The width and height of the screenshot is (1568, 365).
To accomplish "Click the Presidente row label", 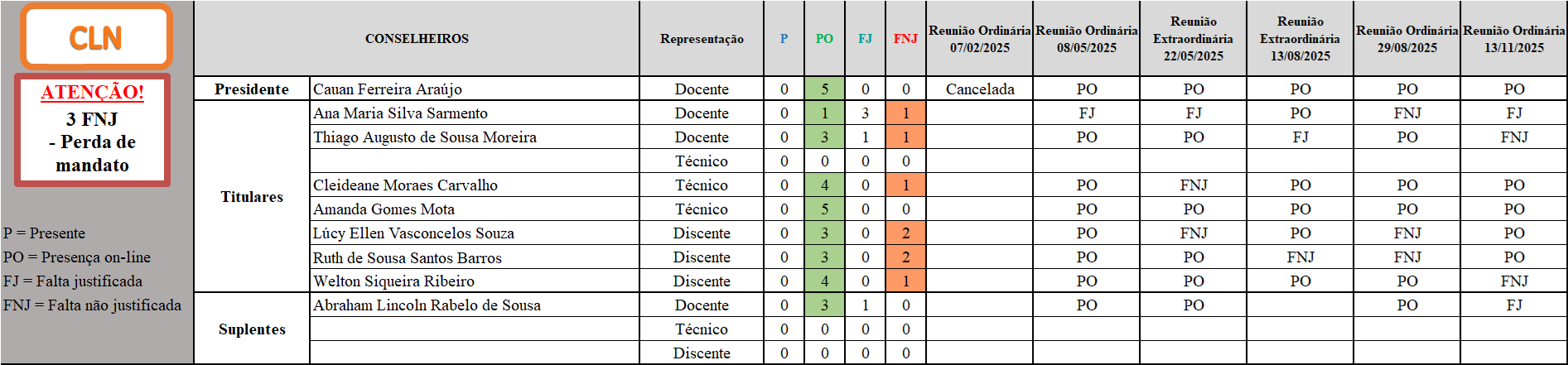I will click(x=252, y=89).
